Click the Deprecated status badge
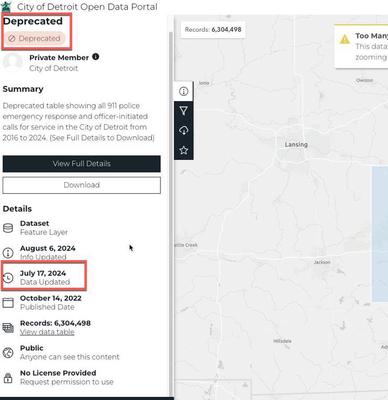 [x=35, y=38]
